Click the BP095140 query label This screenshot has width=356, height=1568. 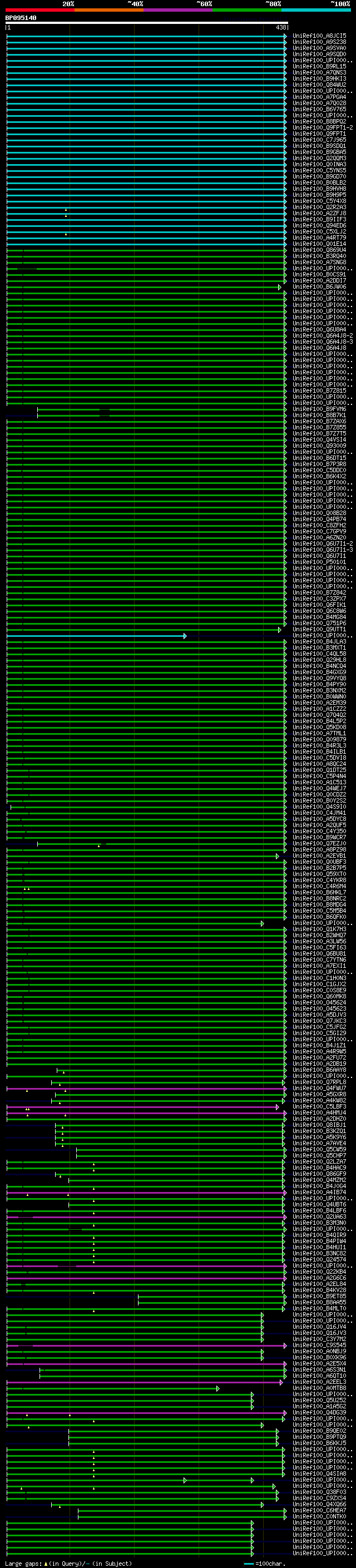(21, 18)
